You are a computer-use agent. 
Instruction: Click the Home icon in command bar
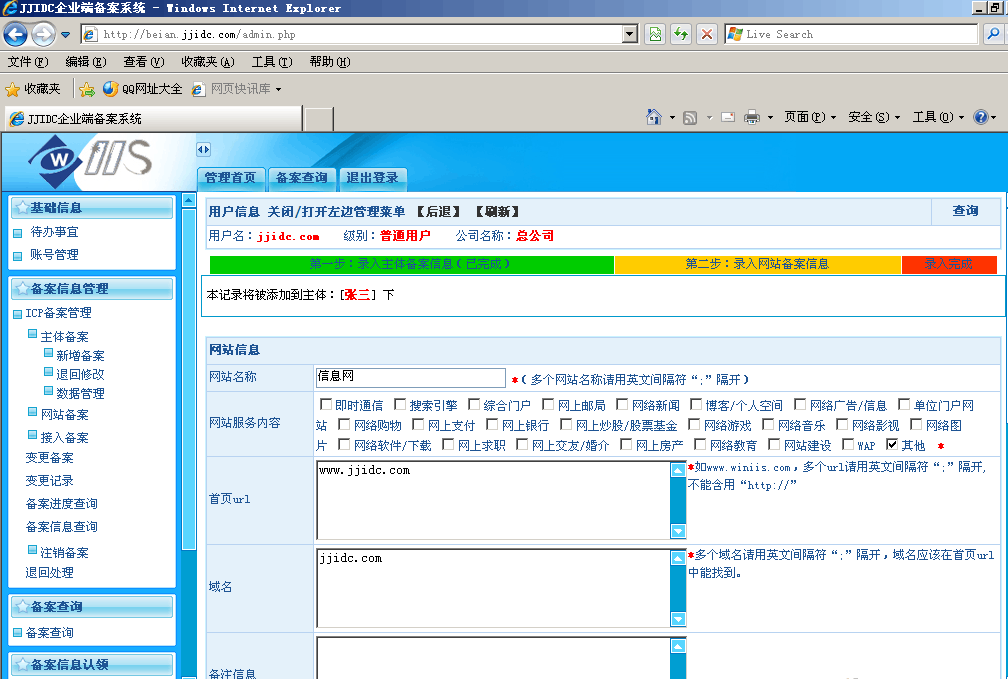[653, 117]
